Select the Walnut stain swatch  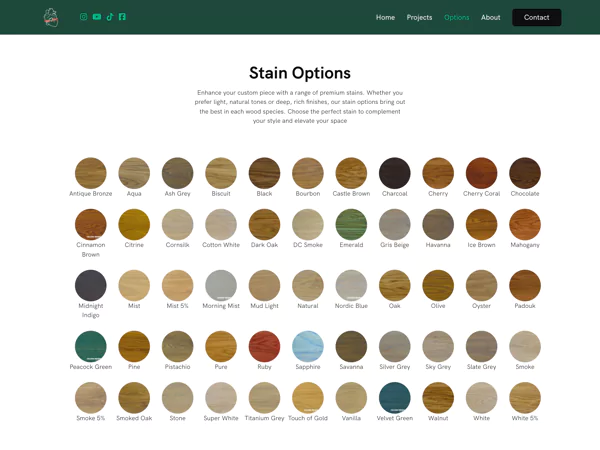438,398
